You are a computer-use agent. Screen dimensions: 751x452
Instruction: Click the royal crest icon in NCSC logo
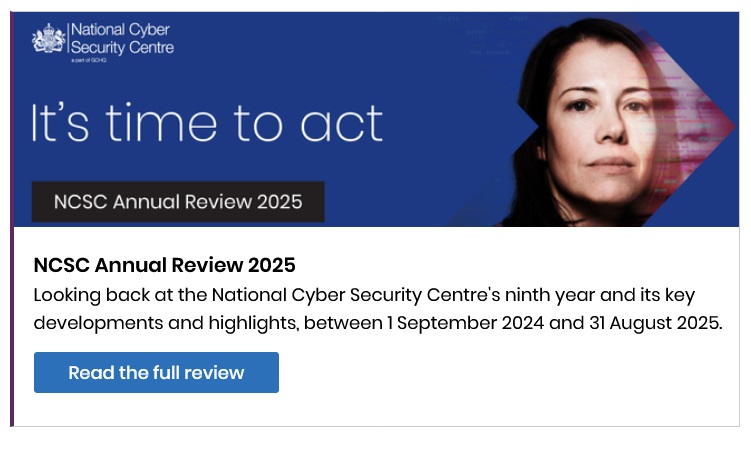pos(48,40)
